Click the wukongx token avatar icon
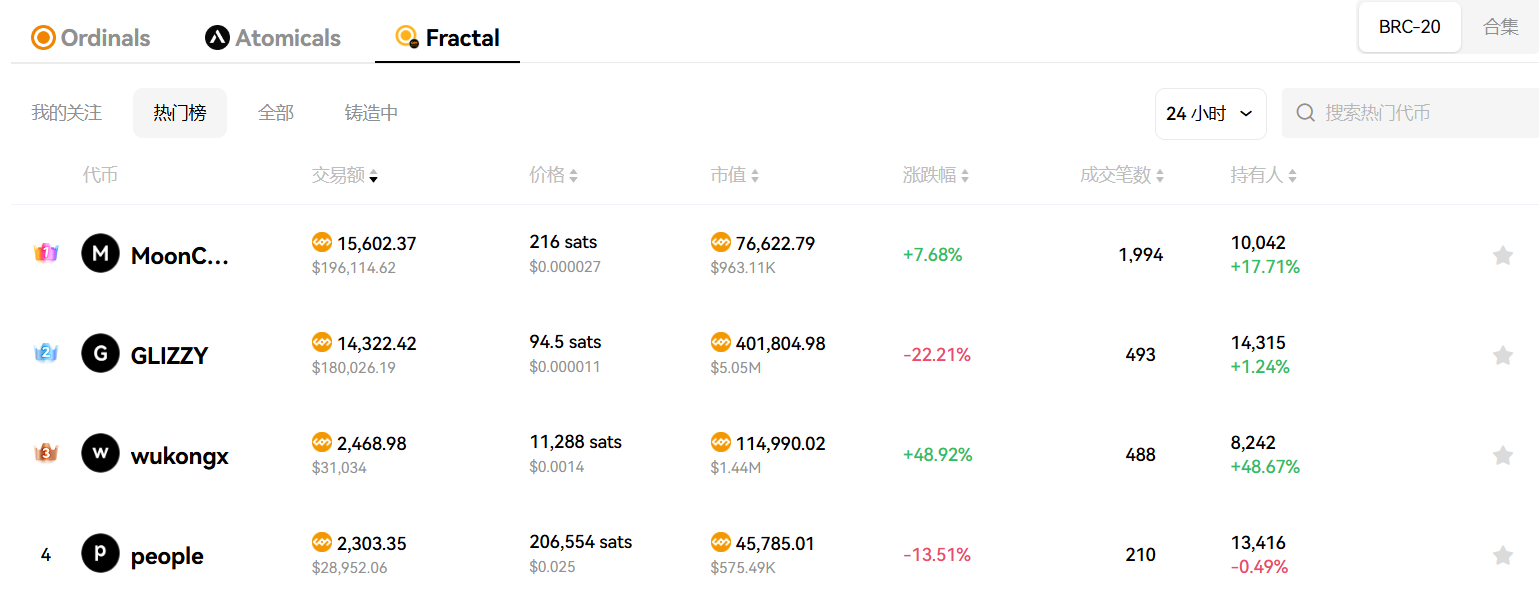The width and height of the screenshot is (1539, 616). (100, 454)
